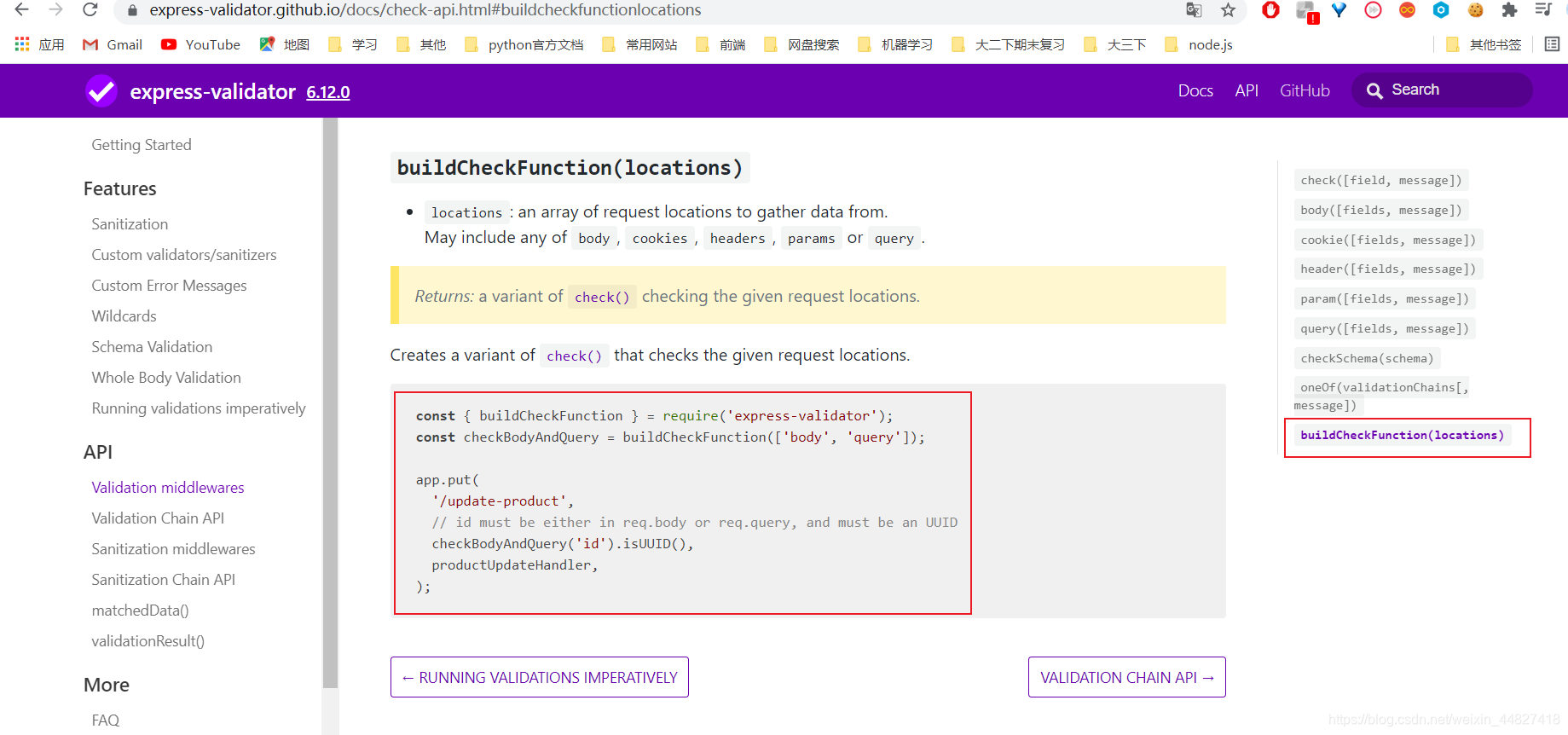Expand the 前端 bookmark folder
Viewport: 1568px width, 735px height.
[x=720, y=44]
